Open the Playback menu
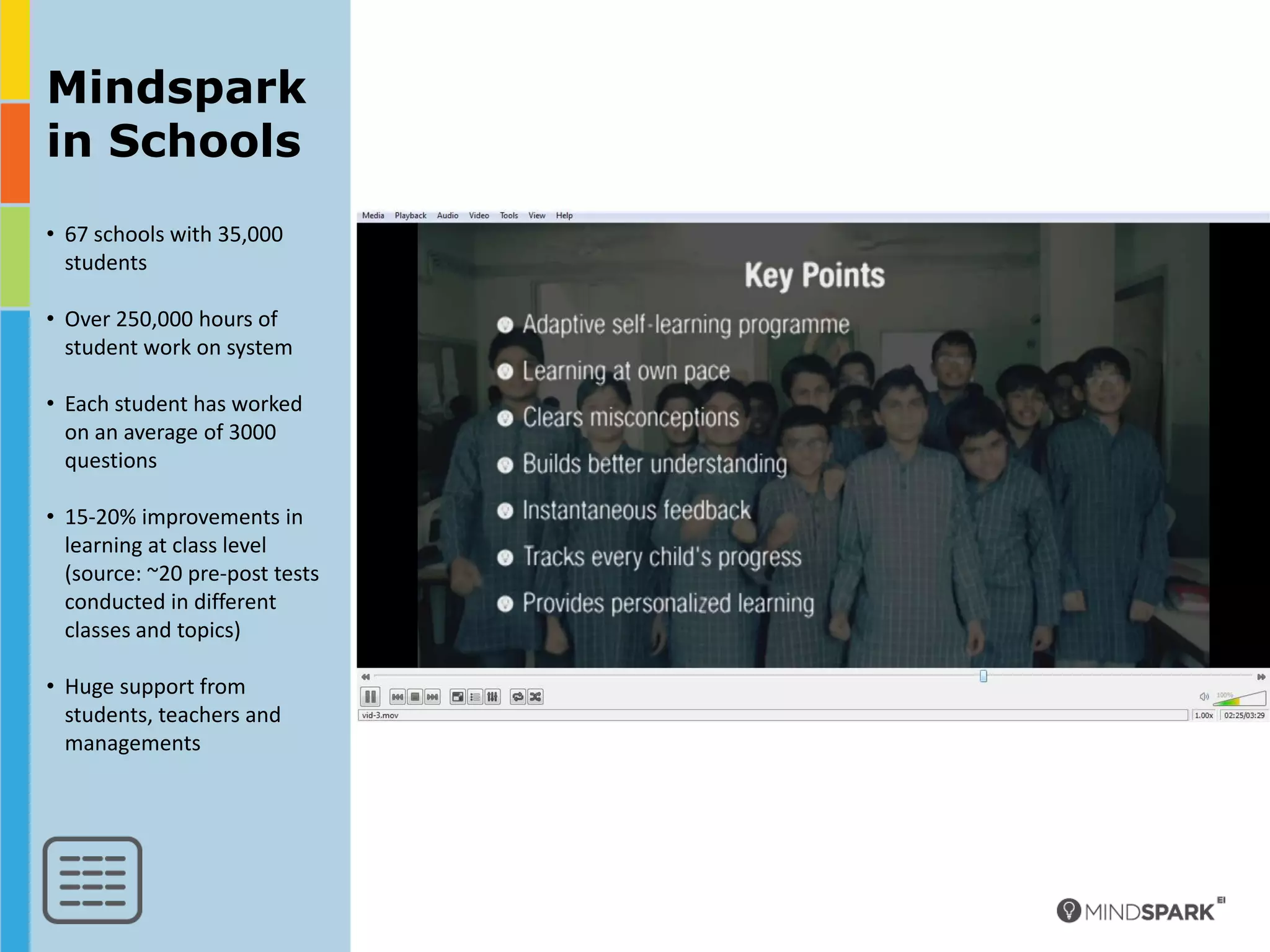The height and width of the screenshot is (952, 1270). pos(411,216)
